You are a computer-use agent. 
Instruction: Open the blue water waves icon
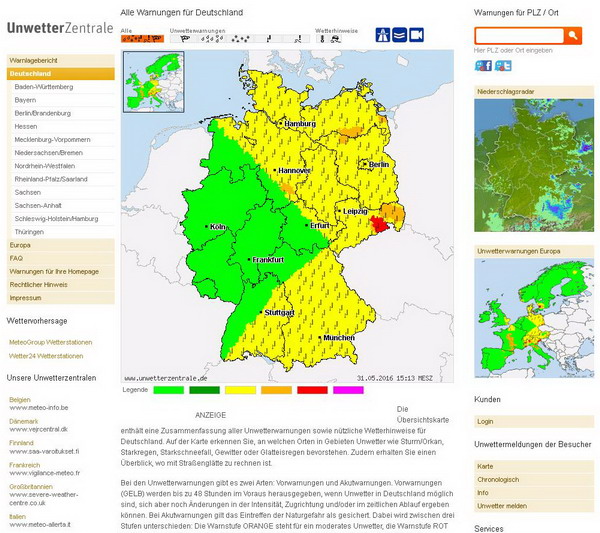click(399, 36)
